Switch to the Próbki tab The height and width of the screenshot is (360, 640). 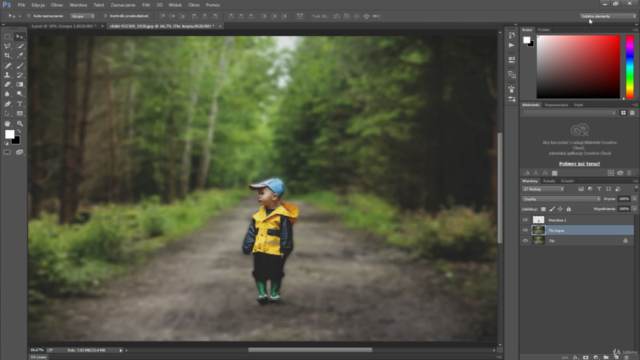(544, 30)
